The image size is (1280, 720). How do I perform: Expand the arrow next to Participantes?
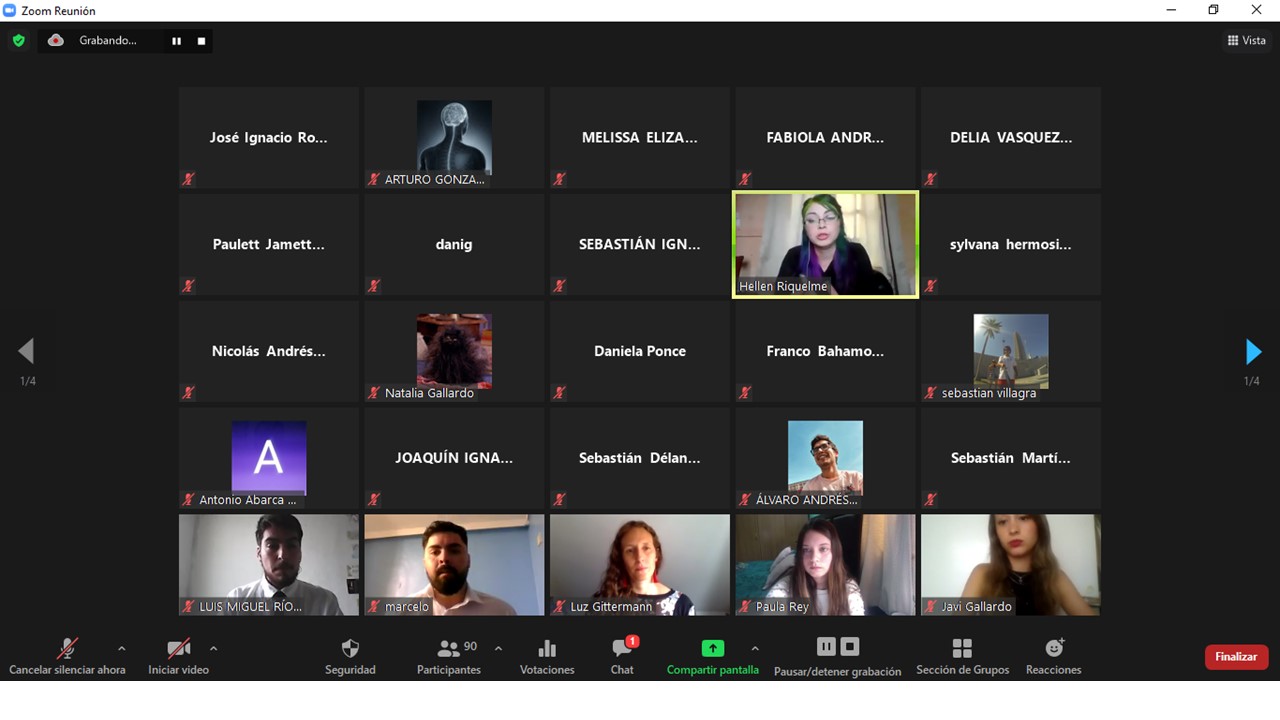498,648
